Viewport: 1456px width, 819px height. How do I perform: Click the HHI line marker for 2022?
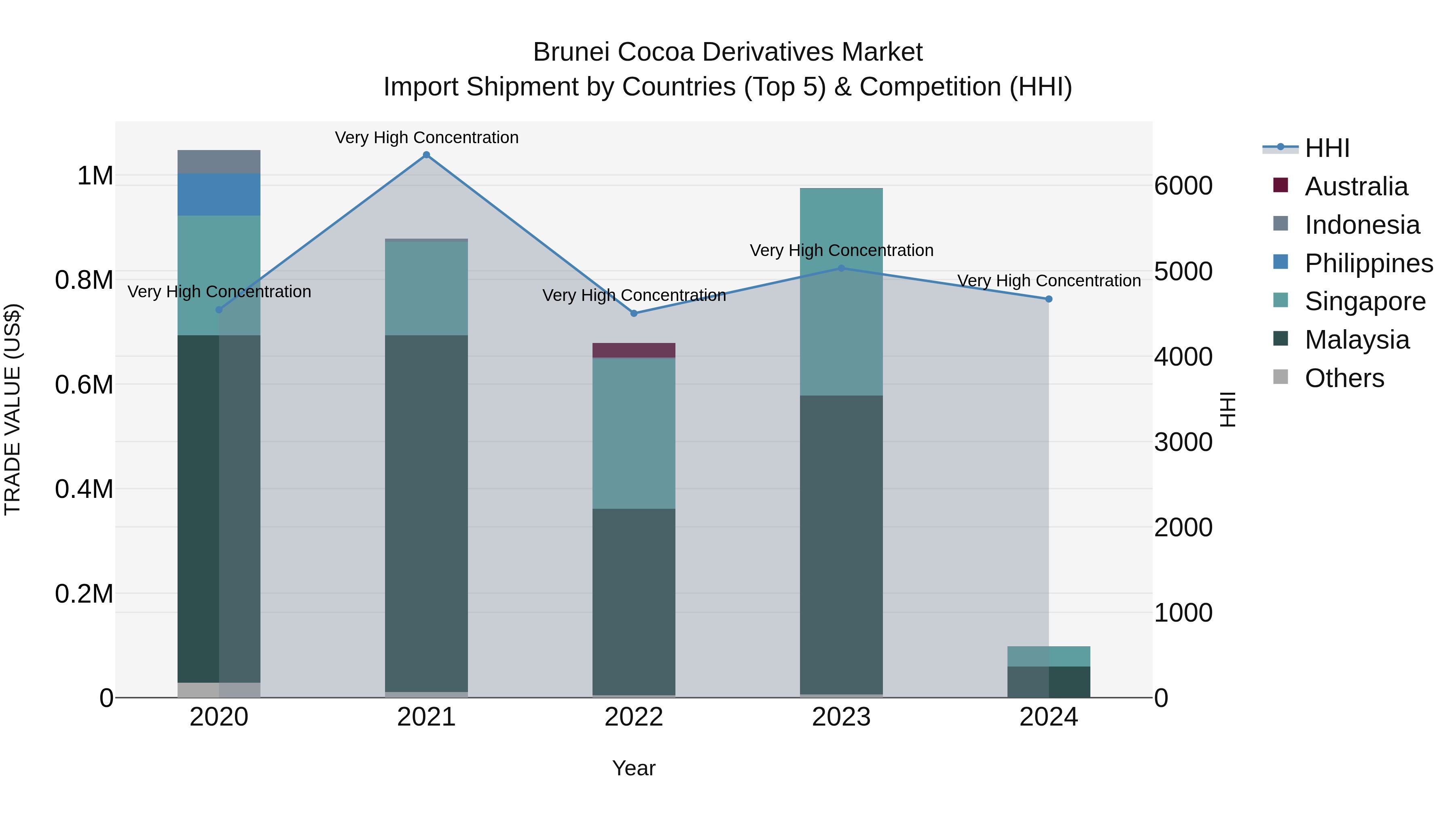pyautogui.click(x=634, y=313)
